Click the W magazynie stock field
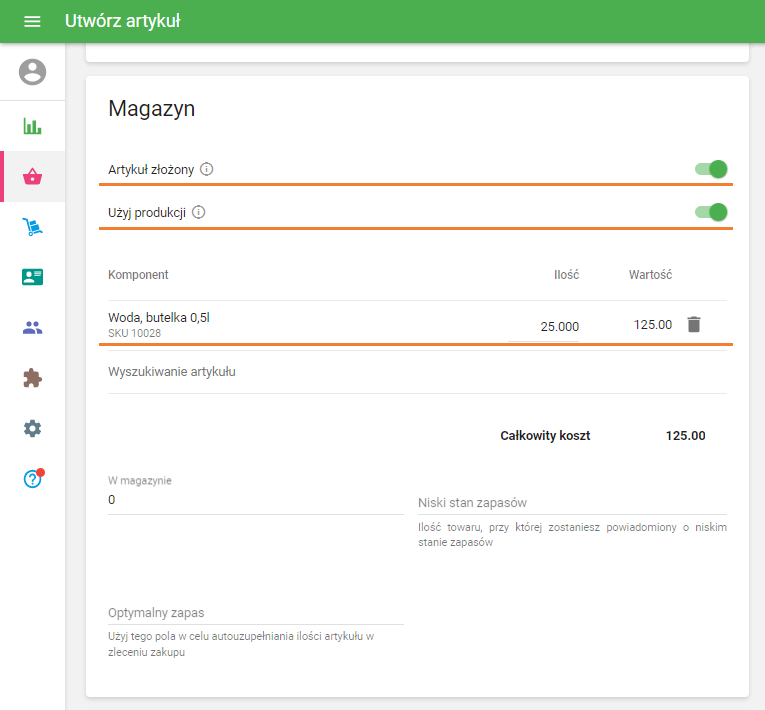Image resolution: width=765 pixels, height=710 pixels. click(255, 500)
